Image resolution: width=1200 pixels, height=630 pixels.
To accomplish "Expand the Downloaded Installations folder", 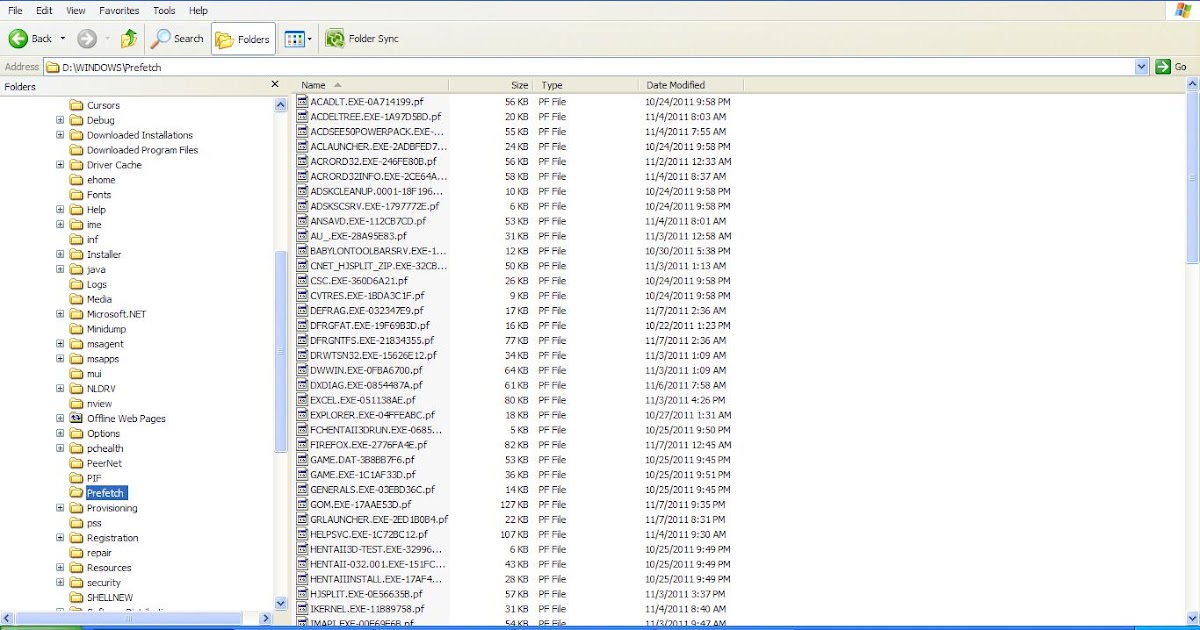I will [60, 135].
